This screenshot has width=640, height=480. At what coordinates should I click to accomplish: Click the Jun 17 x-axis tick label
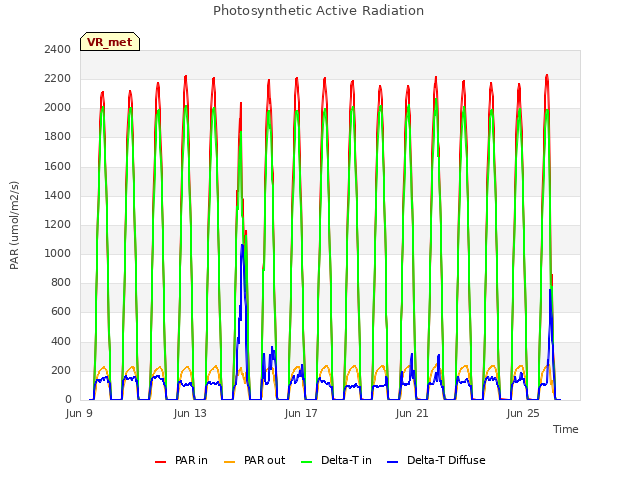301,413
